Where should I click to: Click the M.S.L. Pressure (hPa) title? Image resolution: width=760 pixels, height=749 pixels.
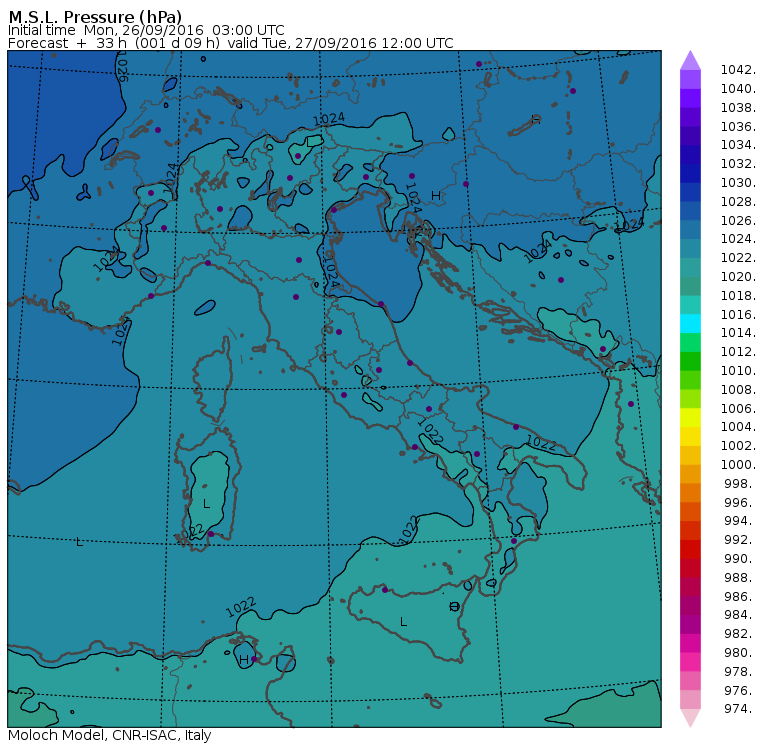[x=95, y=16]
